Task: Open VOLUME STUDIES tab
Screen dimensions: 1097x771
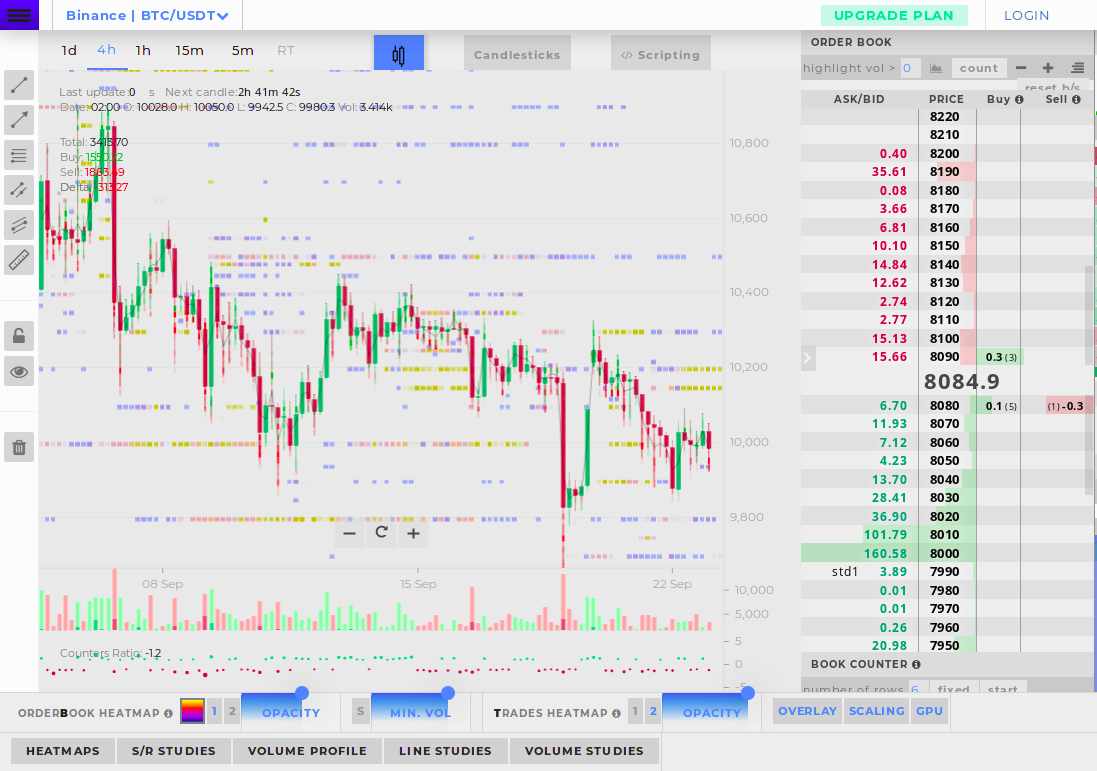Action: pyautogui.click(x=584, y=751)
